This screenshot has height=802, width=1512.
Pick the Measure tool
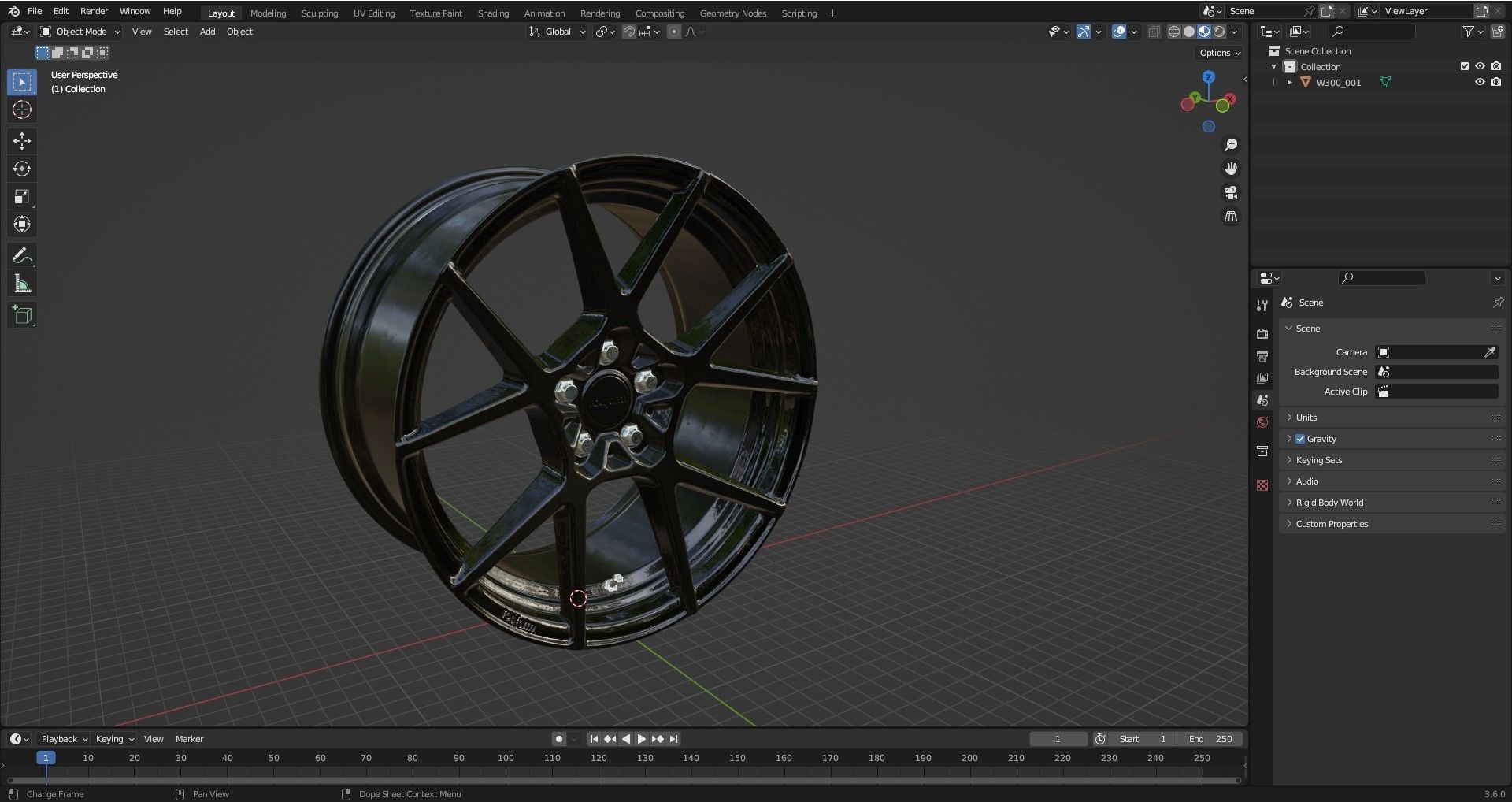[x=21, y=282]
